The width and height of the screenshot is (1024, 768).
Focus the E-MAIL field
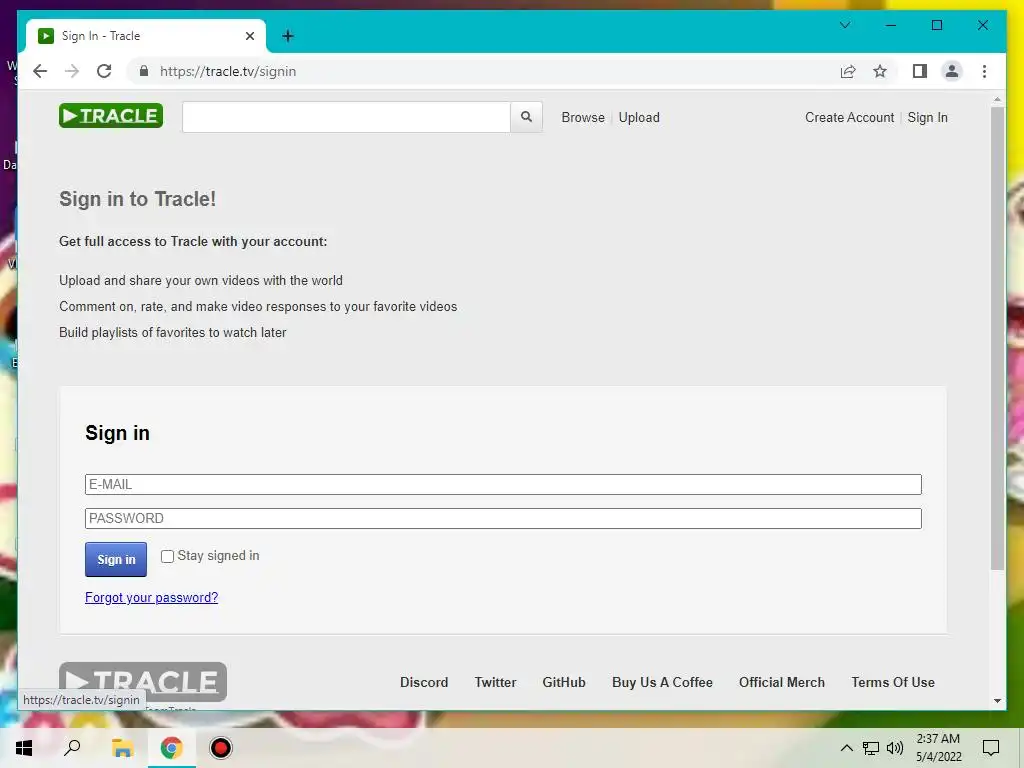coord(503,485)
